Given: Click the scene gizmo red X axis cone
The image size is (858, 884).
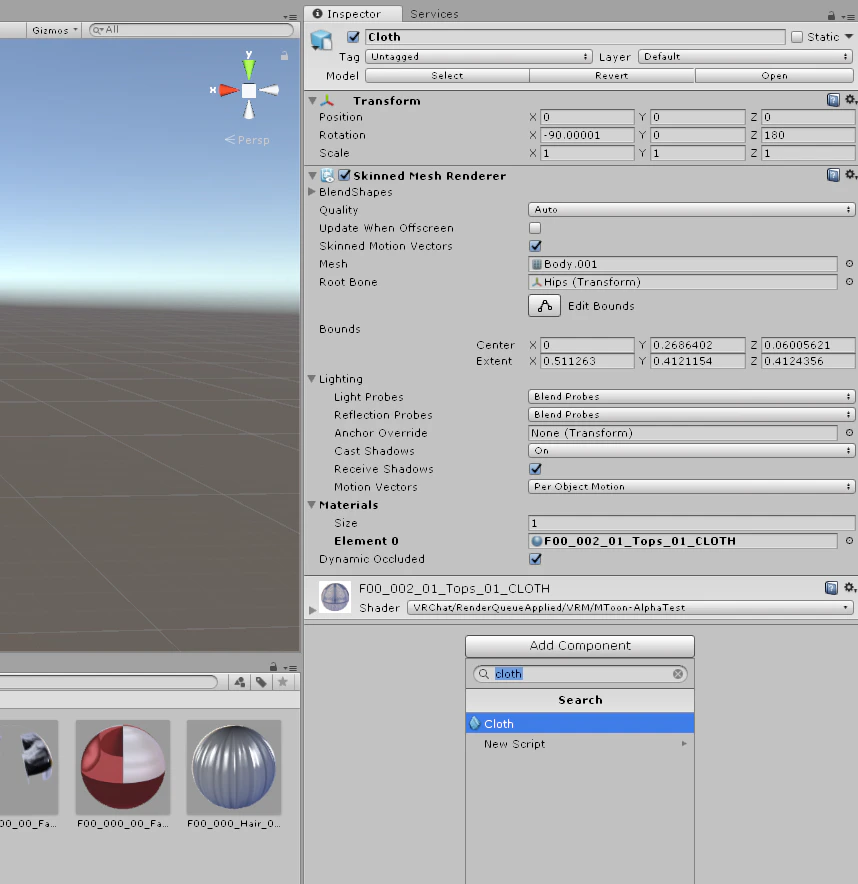Looking at the screenshot, I should point(228,90).
